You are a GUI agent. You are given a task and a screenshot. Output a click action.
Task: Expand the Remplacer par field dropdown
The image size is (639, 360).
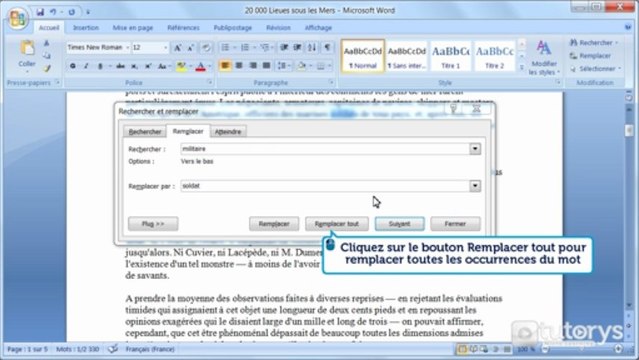coord(475,186)
